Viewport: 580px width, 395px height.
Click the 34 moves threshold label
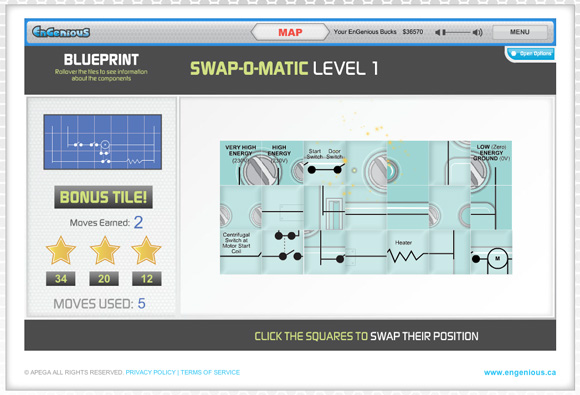pyautogui.click(x=61, y=278)
